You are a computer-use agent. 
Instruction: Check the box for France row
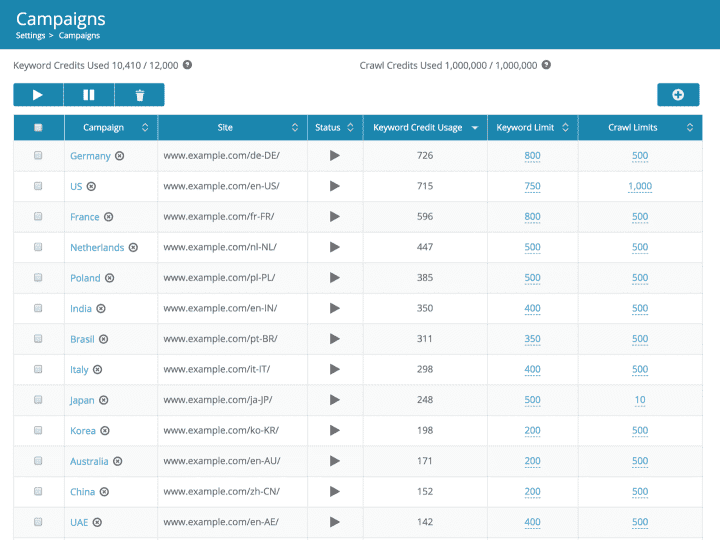click(x=38, y=217)
